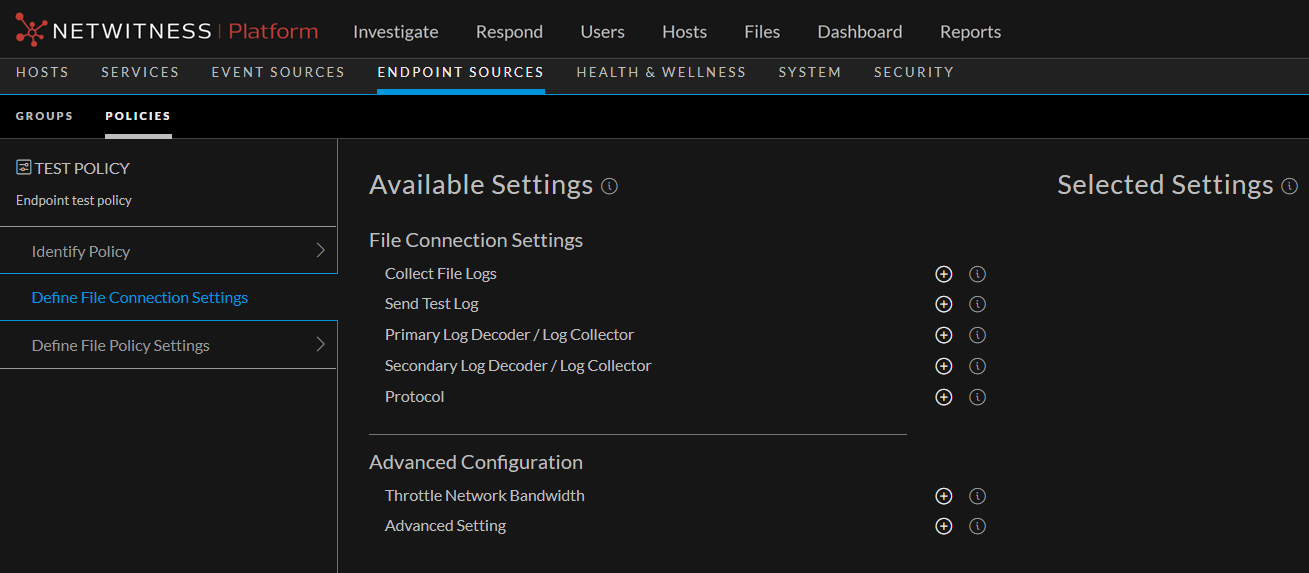Navigate to Event Sources tab

277,72
